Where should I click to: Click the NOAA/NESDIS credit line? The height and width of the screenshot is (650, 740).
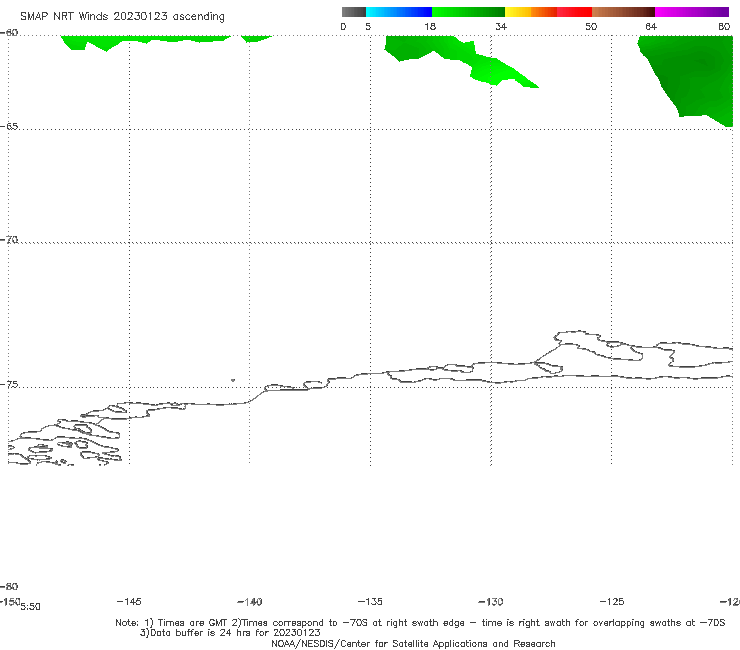pos(413,643)
